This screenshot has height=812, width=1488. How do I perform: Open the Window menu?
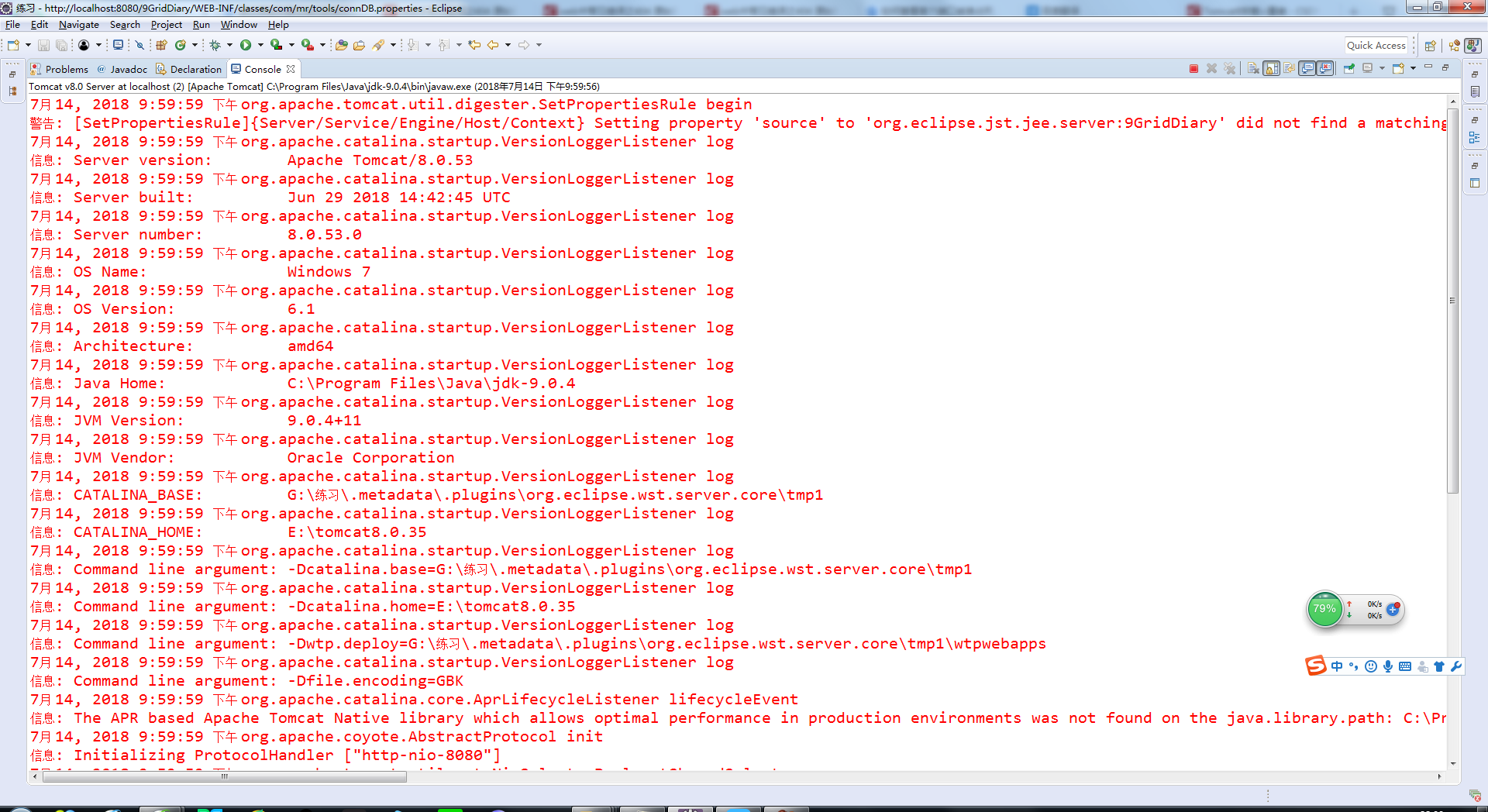coord(239,25)
